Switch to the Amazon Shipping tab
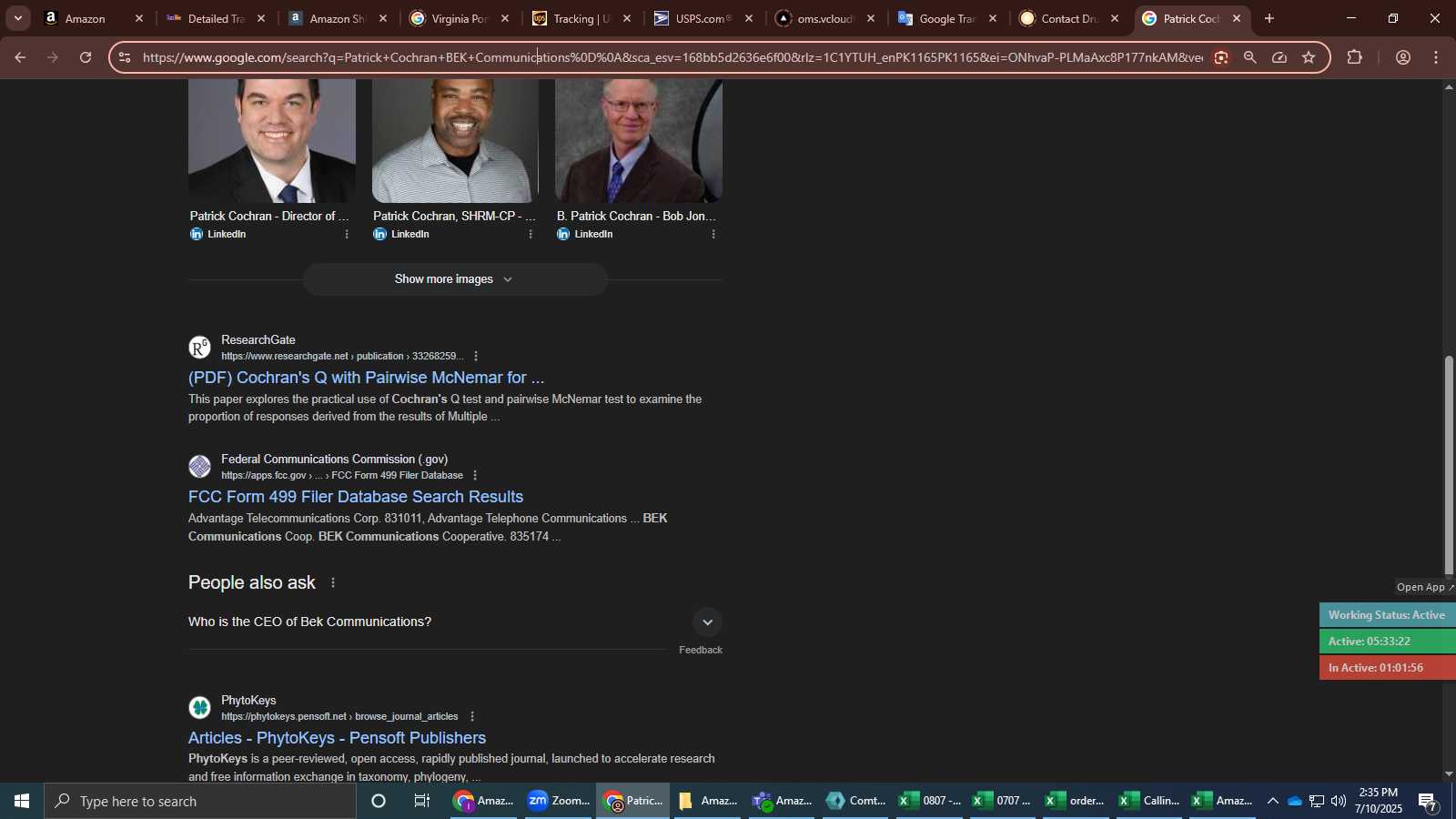 (x=337, y=18)
